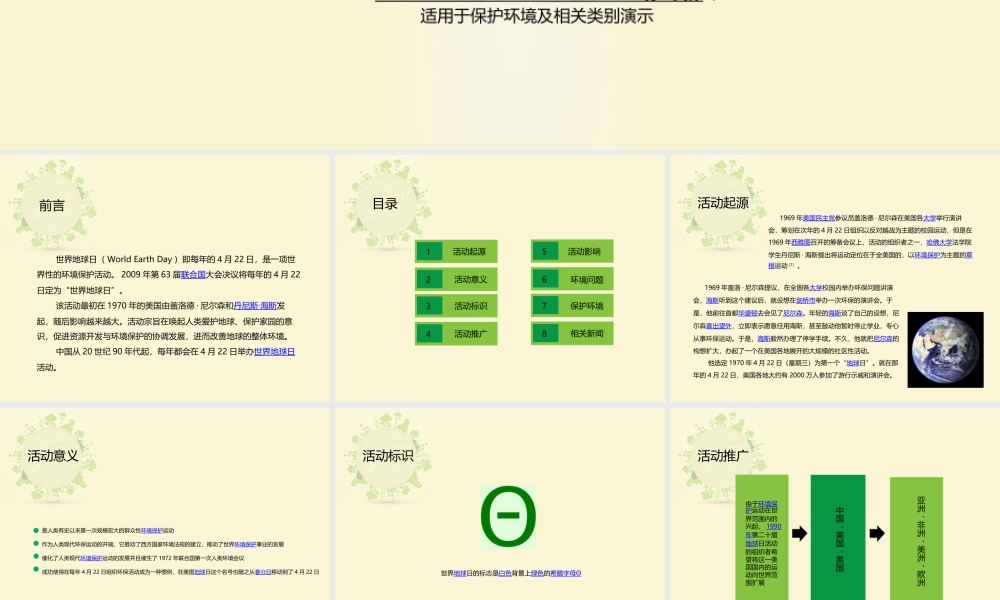Open the 春分日 hyperlink in 活动意义
1000x600 pixels.
coord(262,571)
